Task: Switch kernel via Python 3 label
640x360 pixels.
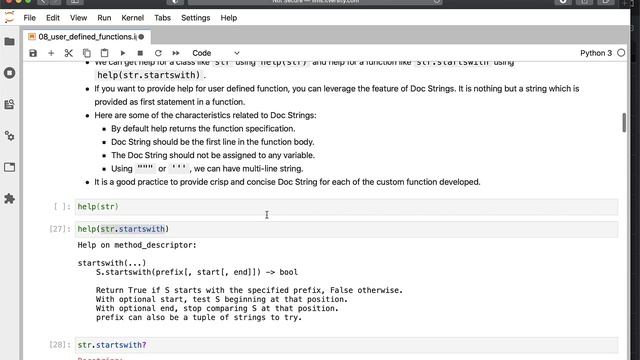Action: tap(596, 53)
